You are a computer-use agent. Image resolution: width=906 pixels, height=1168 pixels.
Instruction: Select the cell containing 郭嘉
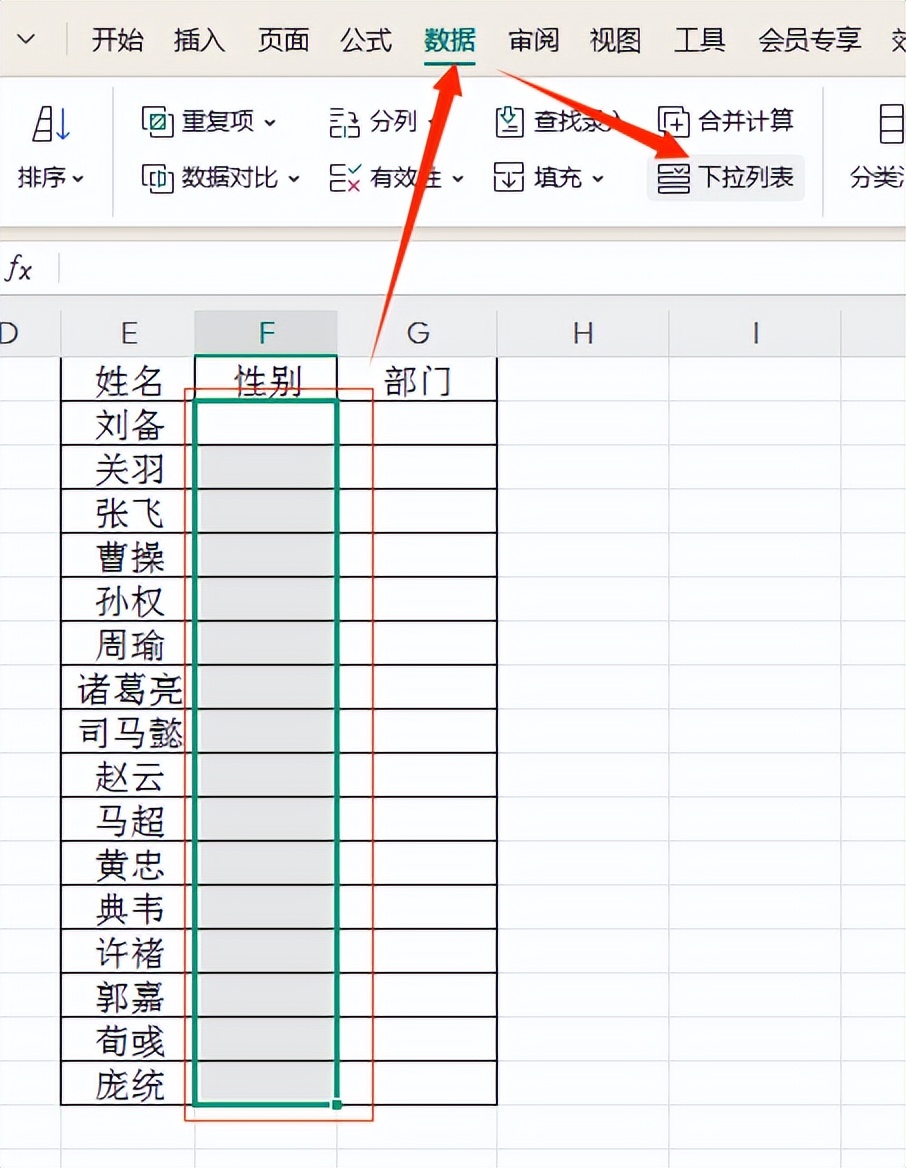[128, 995]
